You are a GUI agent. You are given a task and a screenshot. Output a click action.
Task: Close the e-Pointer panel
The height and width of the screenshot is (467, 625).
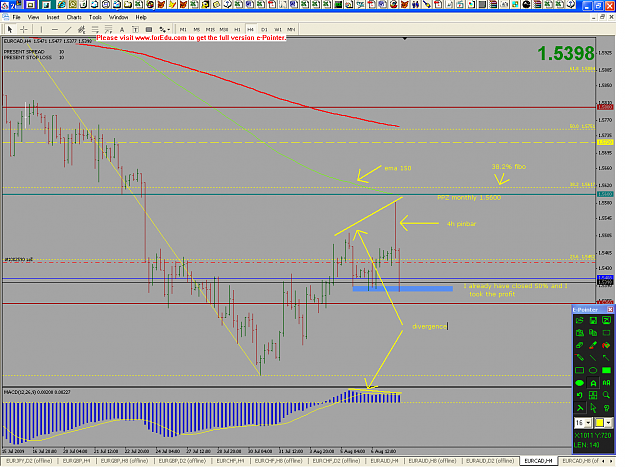[610, 310]
